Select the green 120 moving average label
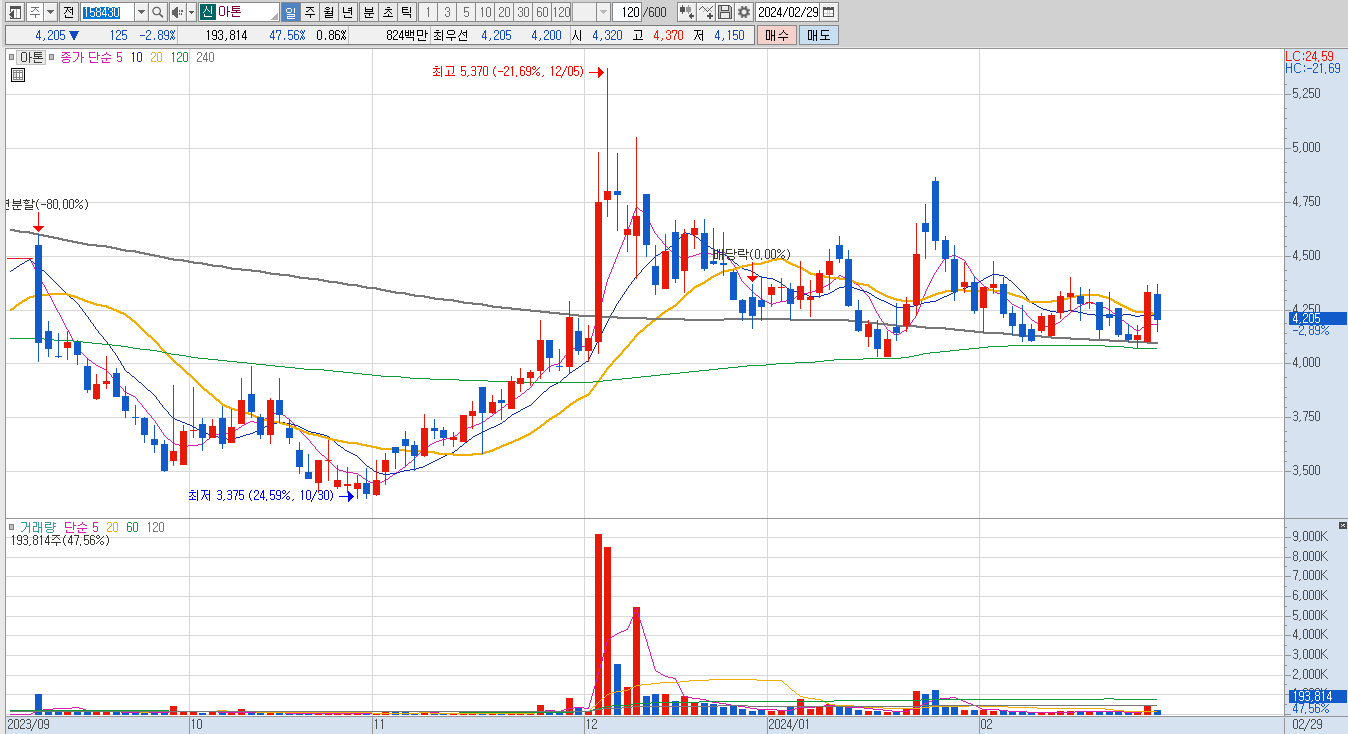 [180, 58]
